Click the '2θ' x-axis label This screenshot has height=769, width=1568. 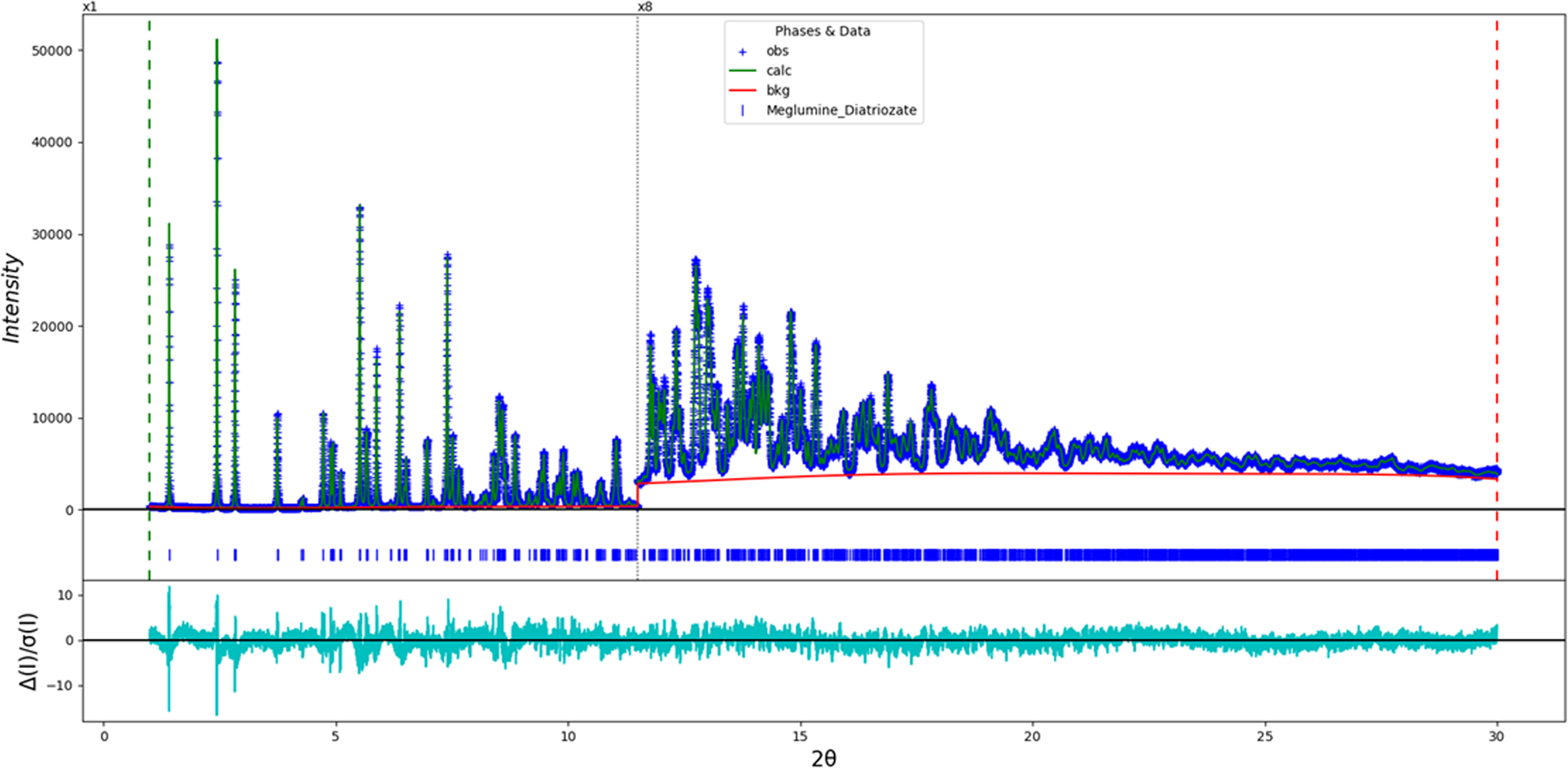tap(824, 758)
